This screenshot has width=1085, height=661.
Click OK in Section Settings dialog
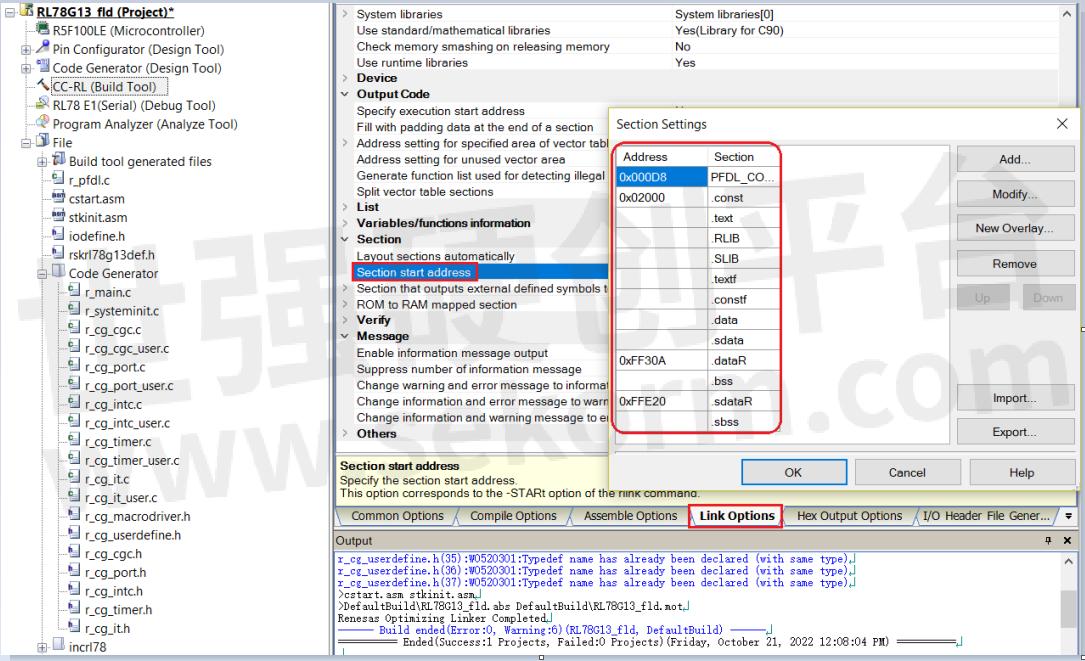tap(793, 473)
